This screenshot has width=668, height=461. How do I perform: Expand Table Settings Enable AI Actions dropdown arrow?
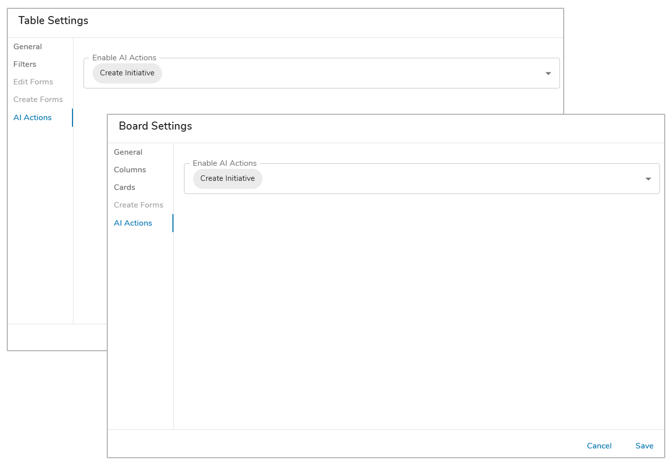click(548, 74)
